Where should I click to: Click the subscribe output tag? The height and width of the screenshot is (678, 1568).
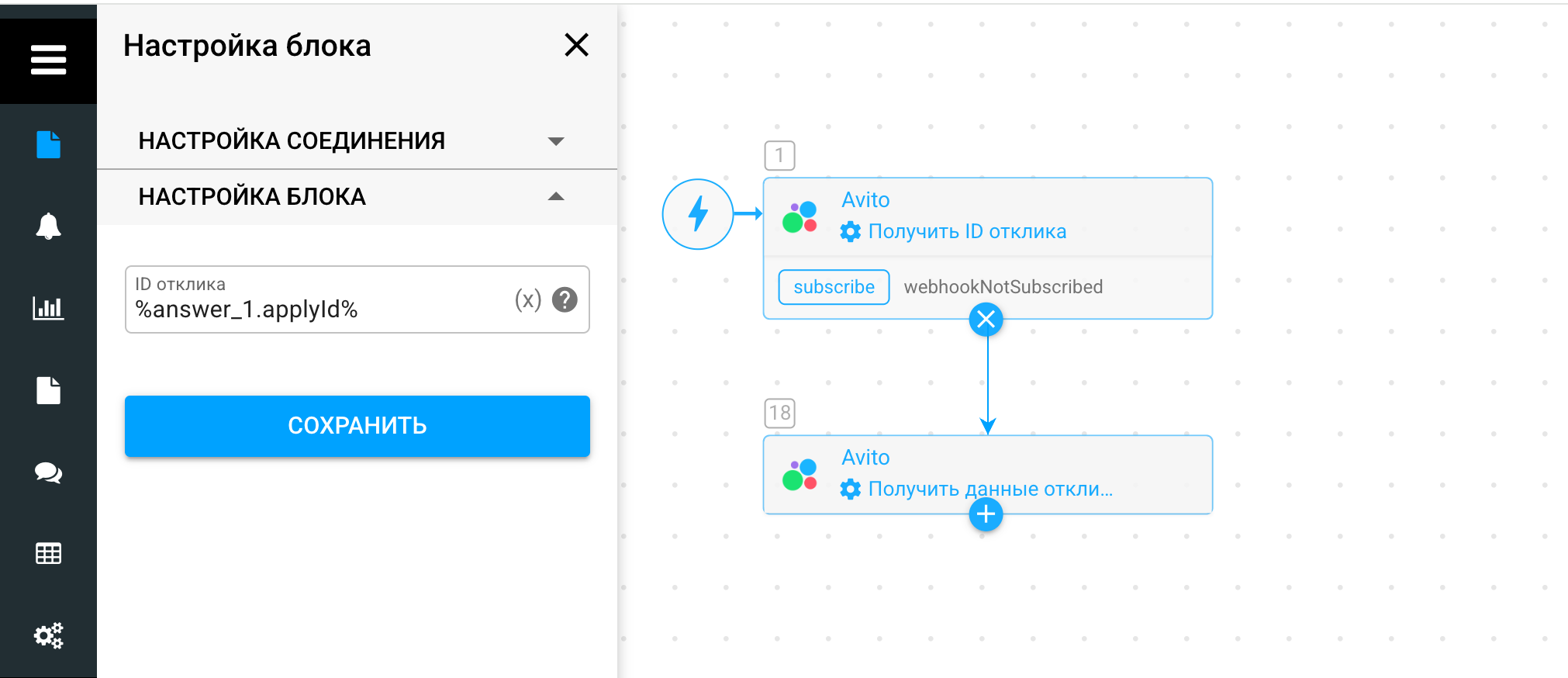tap(834, 287)
